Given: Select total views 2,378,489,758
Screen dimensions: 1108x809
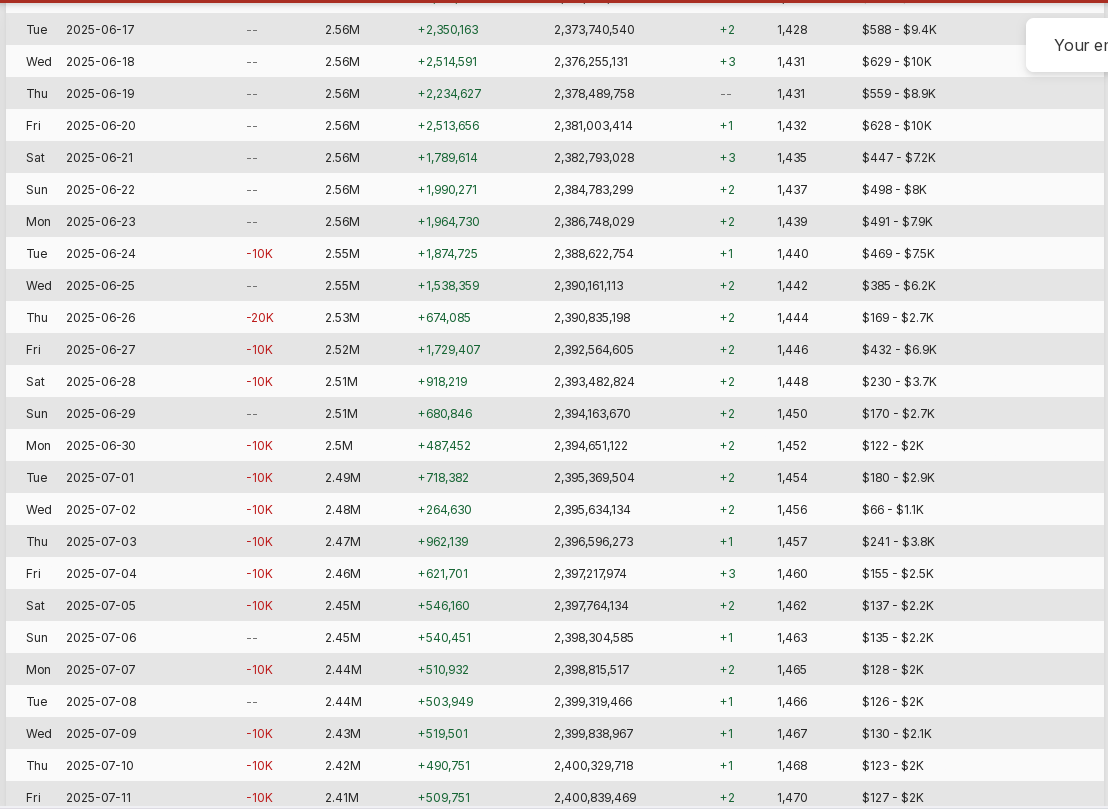Looking at the screenshot, I should tap(594, 93).
